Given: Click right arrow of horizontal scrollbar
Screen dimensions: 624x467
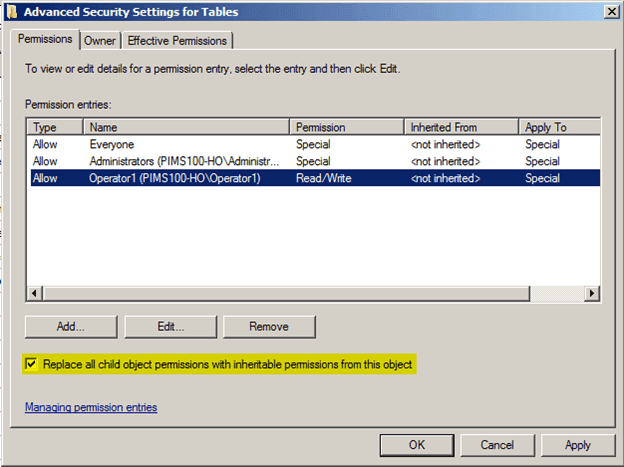Looking at the screenshot, I should pyautogui.click(x=592, y=293).
